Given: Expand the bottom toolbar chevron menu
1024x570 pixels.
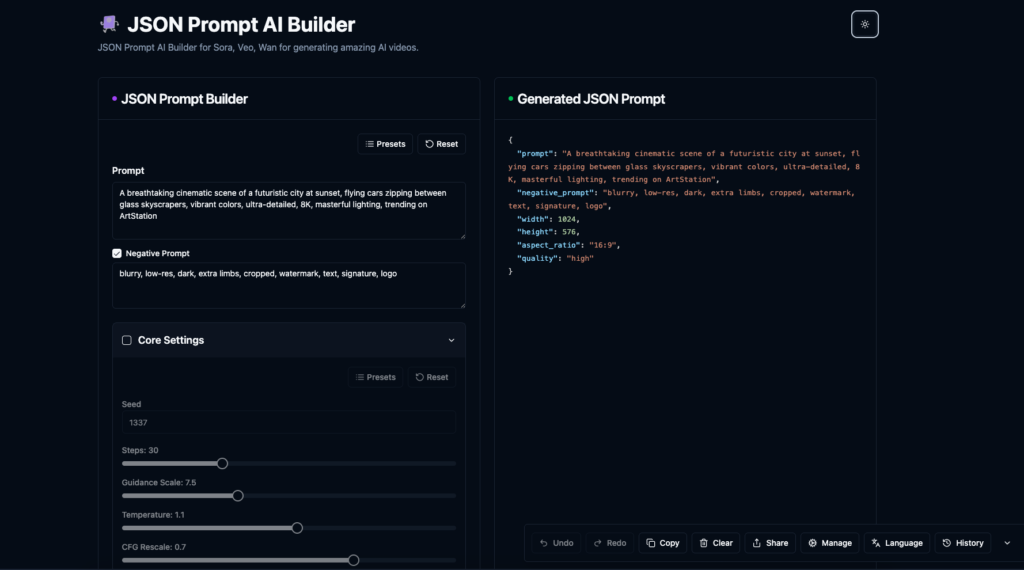Looking at the screenshot, I should [x=1006, y=543].
